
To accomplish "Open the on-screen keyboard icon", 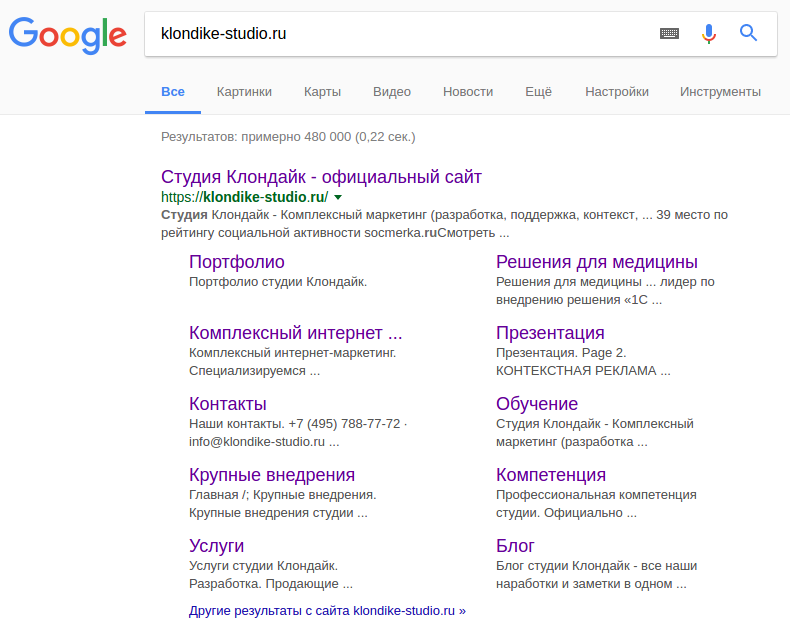I will coord(669,34).
